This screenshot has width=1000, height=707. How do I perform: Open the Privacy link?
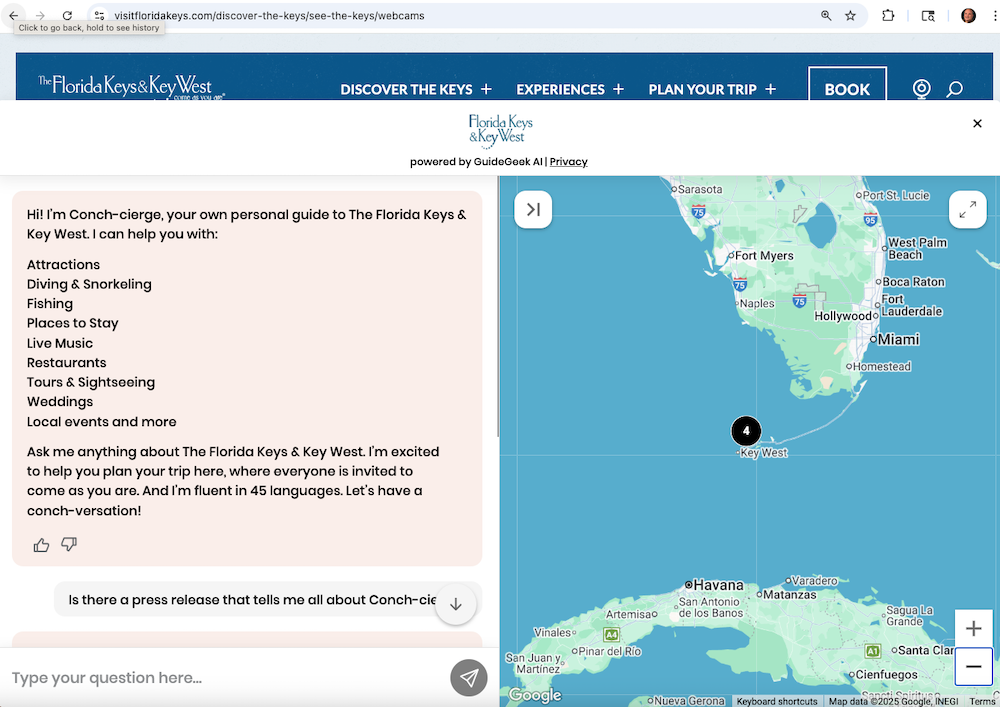click(568, 162)
